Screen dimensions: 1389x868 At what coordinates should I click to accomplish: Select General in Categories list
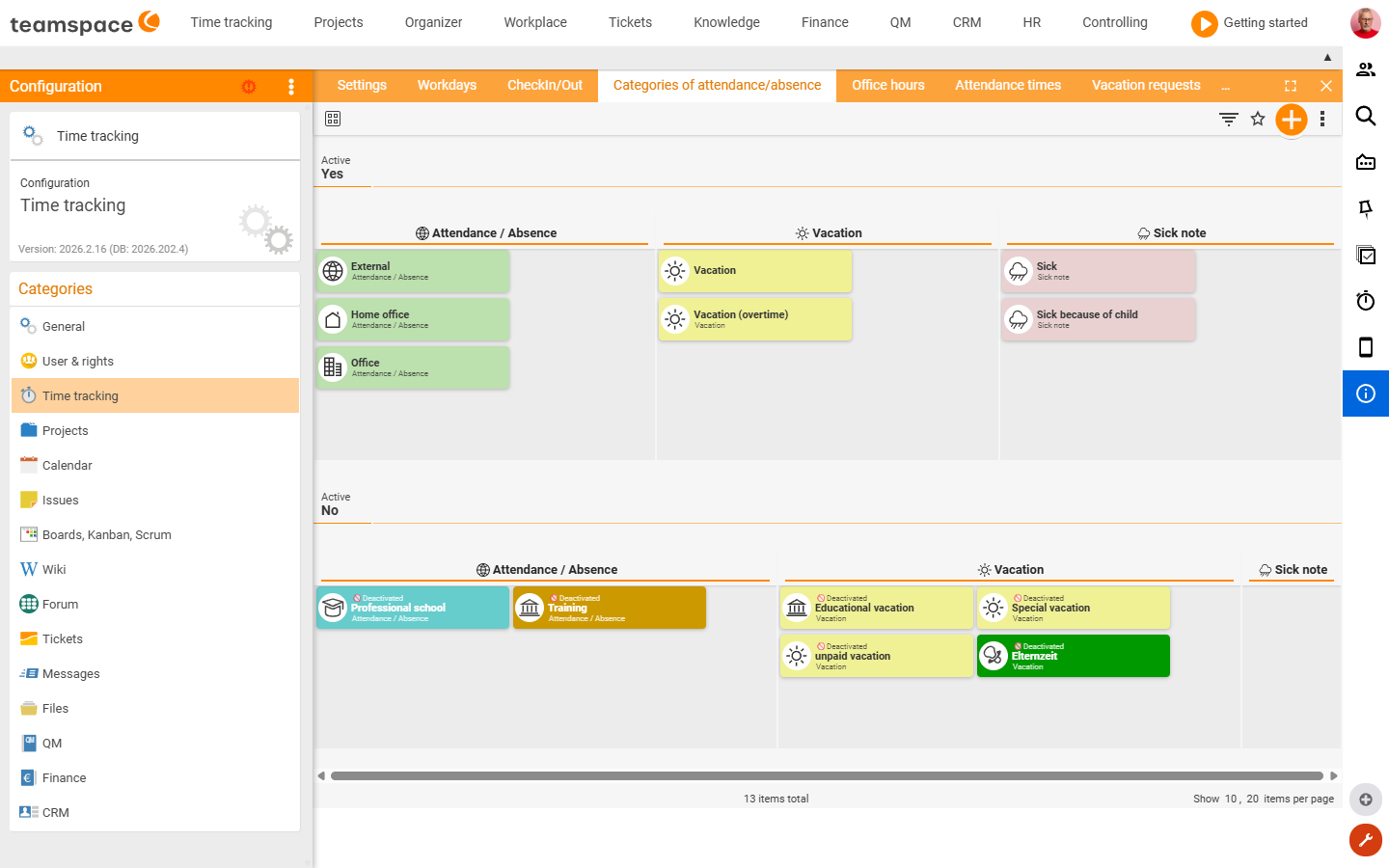tap(155, 326)
